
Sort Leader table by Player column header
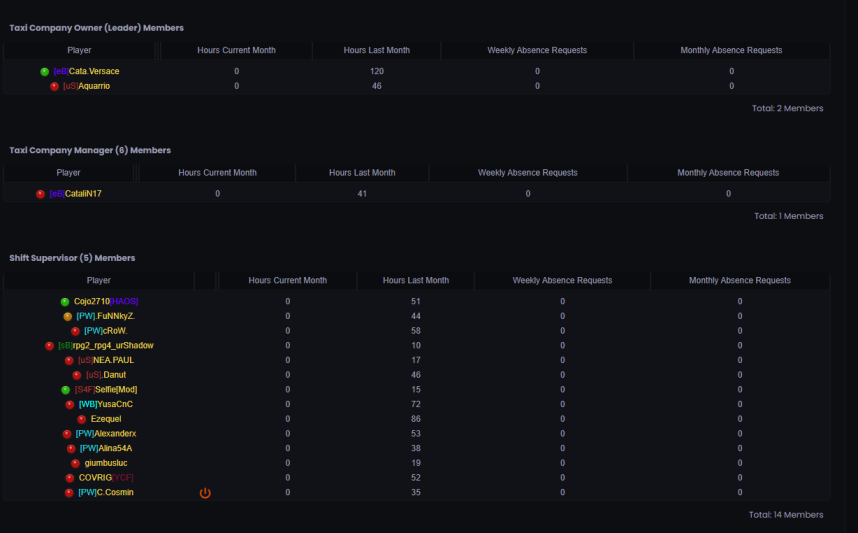(79, 50)
